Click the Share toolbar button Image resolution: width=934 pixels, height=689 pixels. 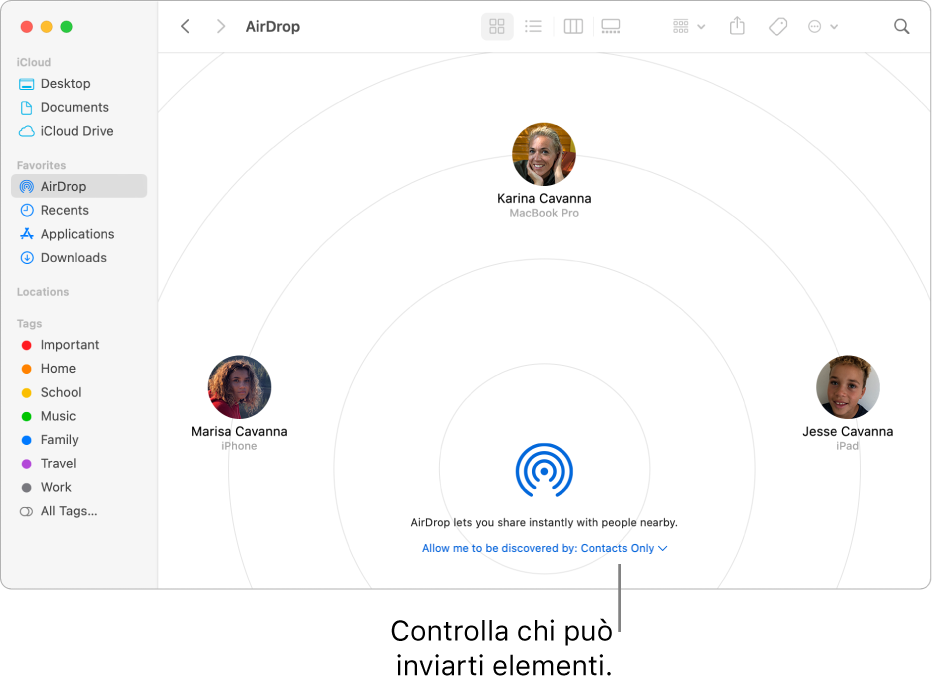coord(737,26)
